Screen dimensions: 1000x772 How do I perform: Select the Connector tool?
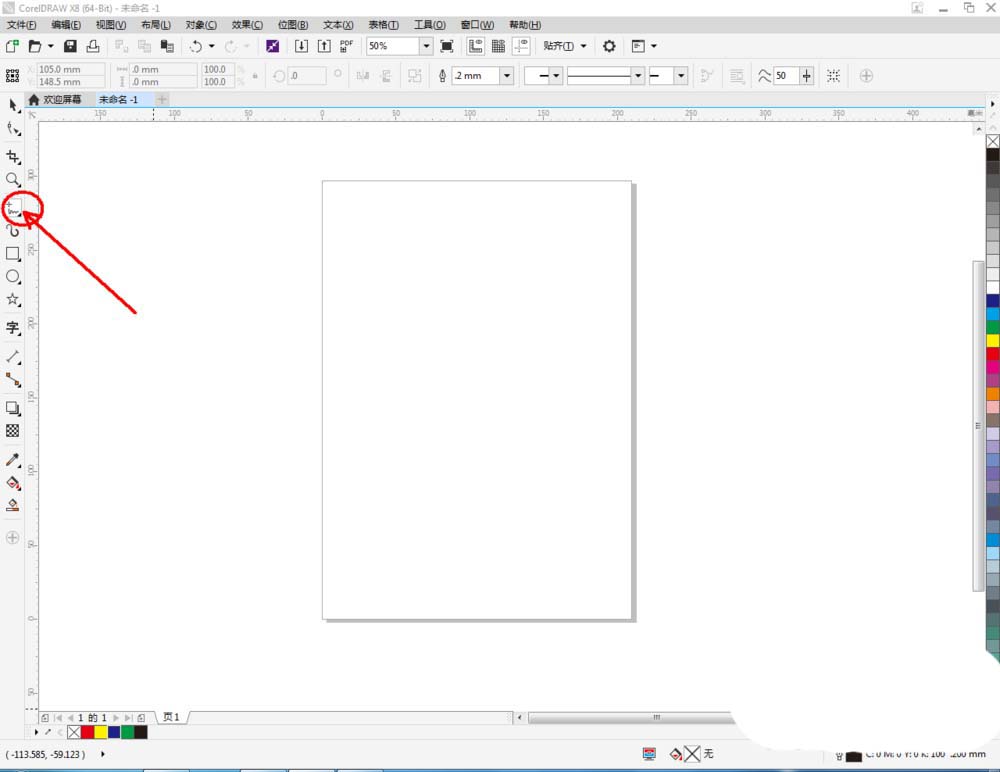[13, 380]
